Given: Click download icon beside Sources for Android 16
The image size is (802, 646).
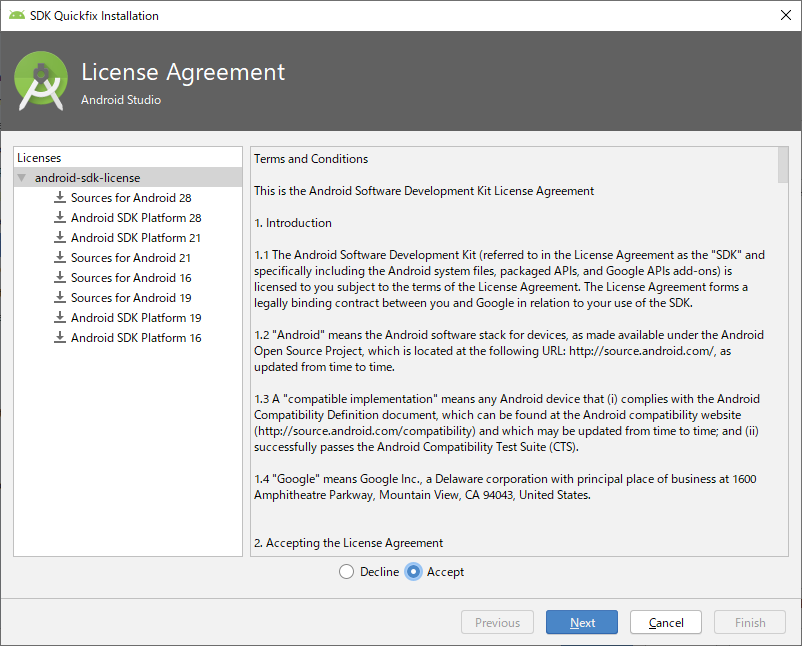Looking at the screenshot, I should (60, 277).
